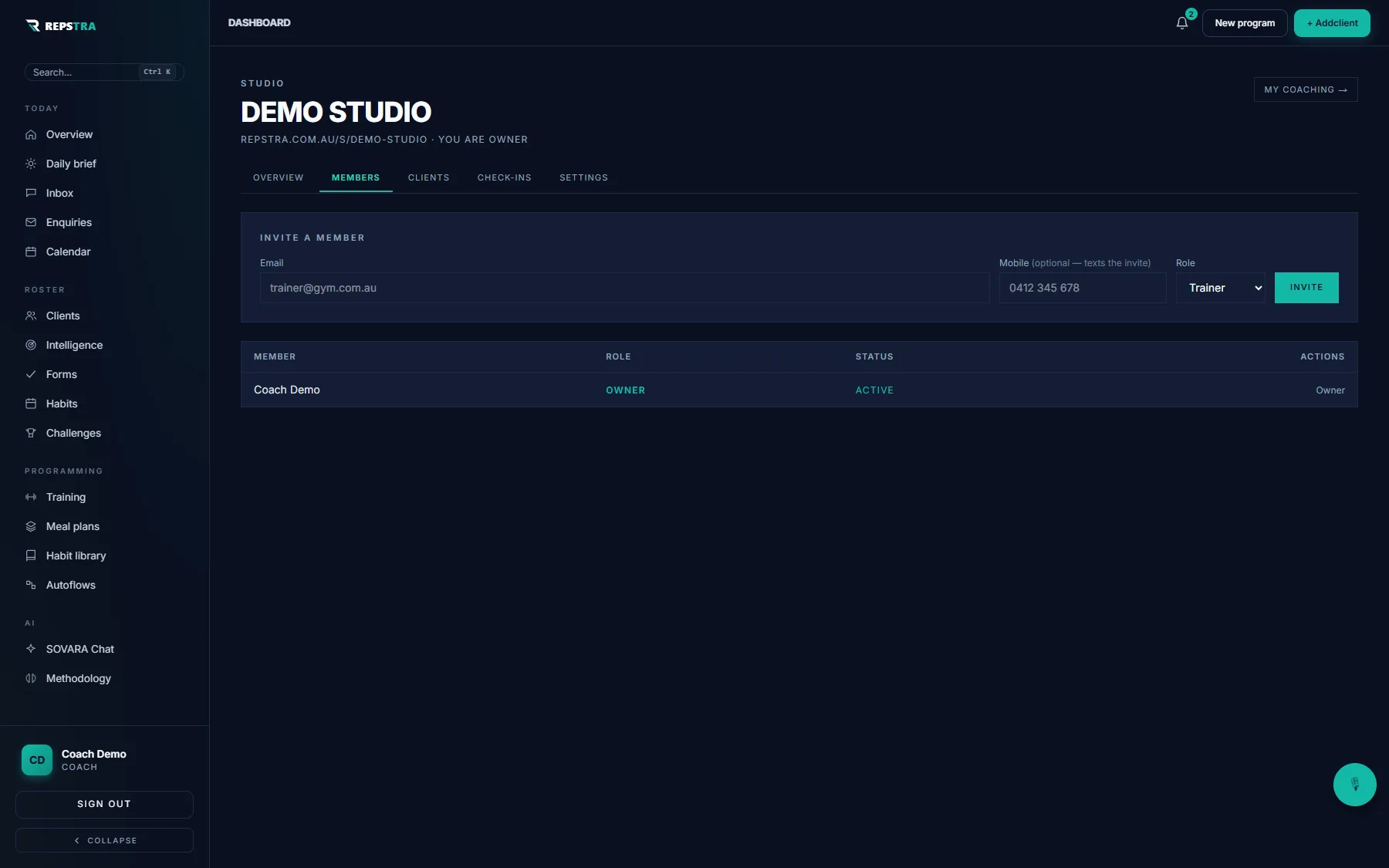The height and width of the screenshot is (868, 1389).
Task: Click the Training dumbbell icon
Action: click(31, 497)
